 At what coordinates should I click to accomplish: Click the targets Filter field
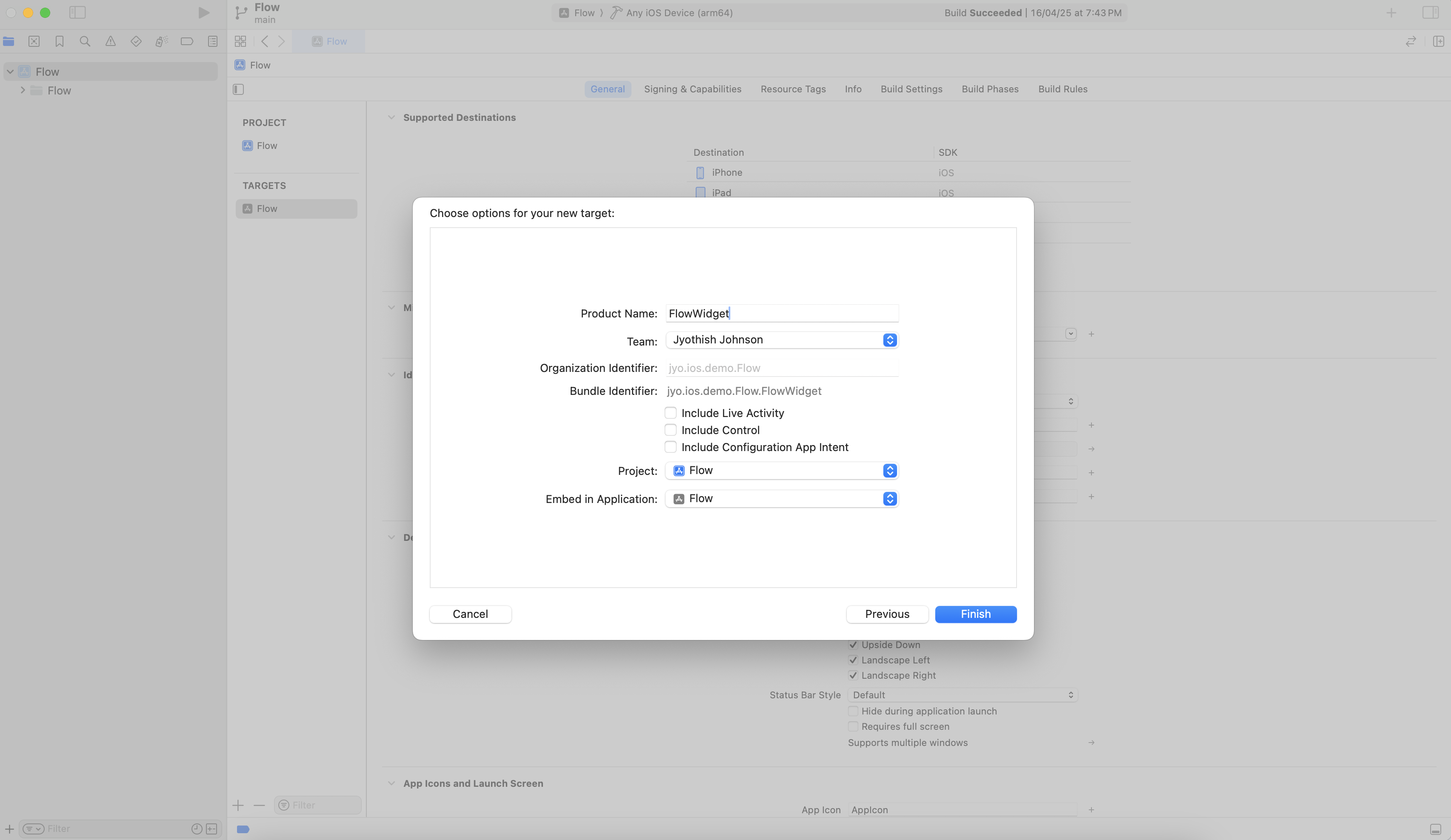(318, 806)
